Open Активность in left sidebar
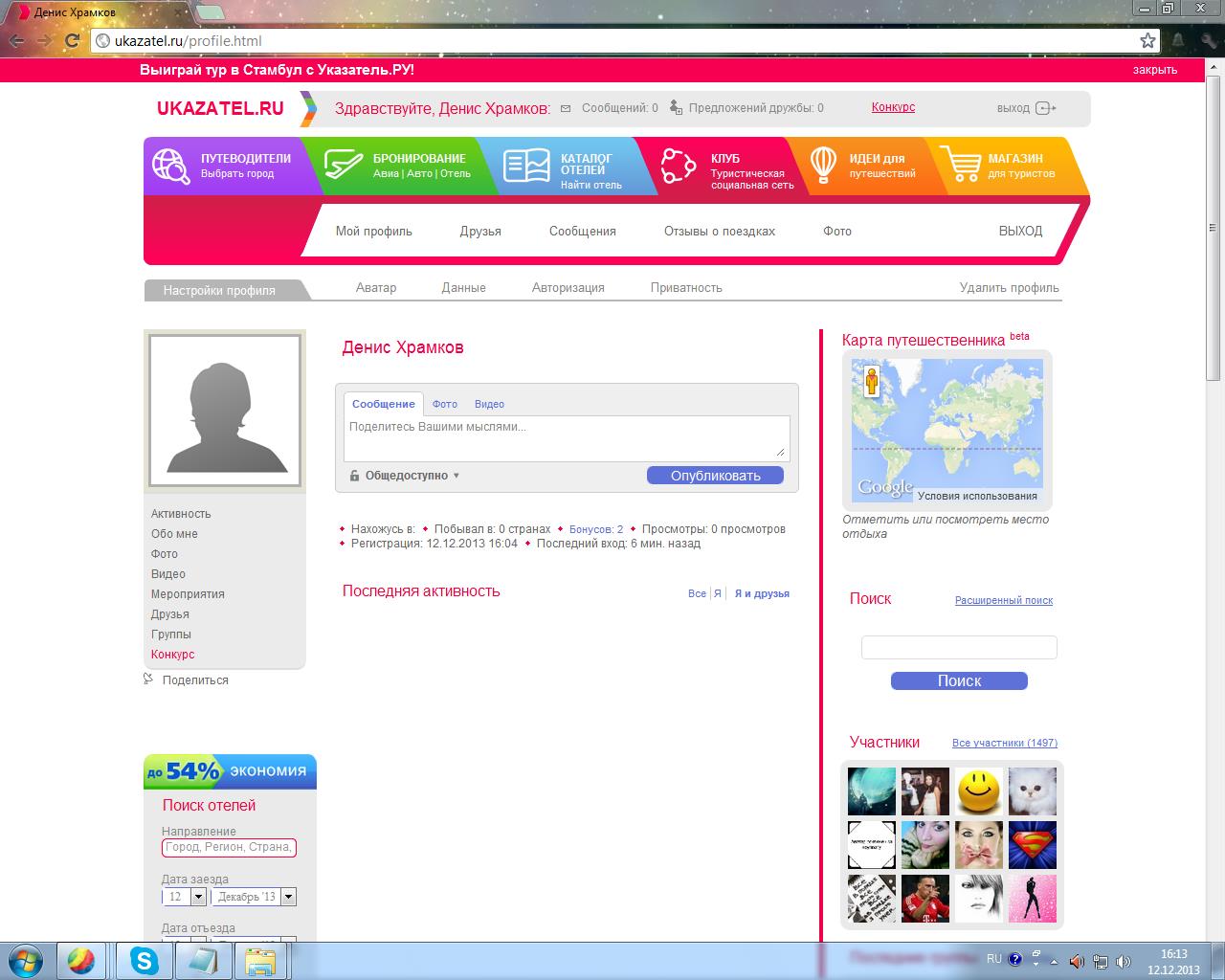This screenshot has width=1225, height=980. [181, 514]
